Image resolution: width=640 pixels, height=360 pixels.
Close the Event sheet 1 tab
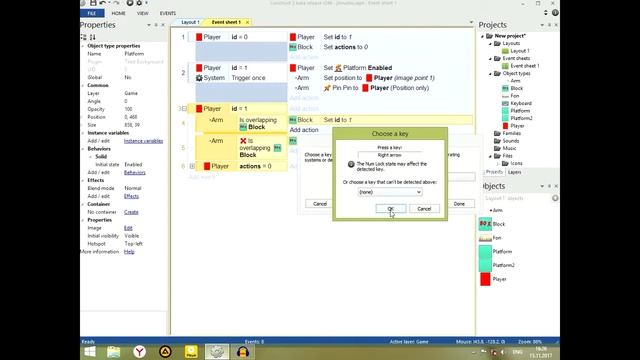click(x=247, y=22)
